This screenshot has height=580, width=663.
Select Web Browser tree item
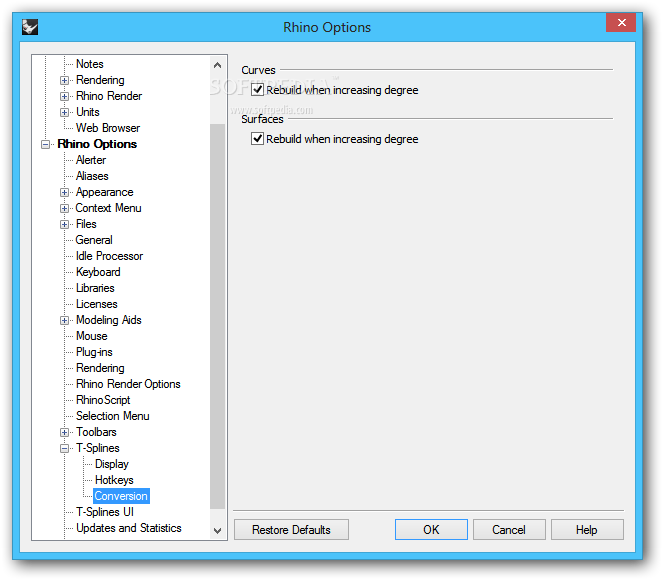[108, 128]
